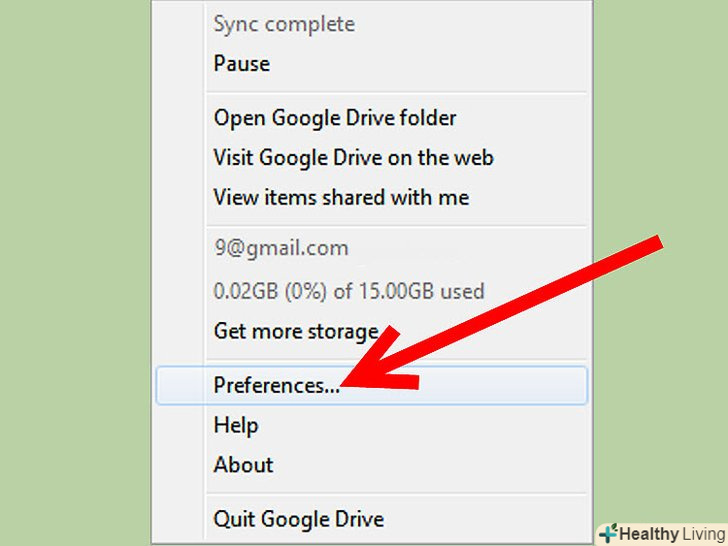
Task: Click the Sync complete status line
Action: [284, 24]
